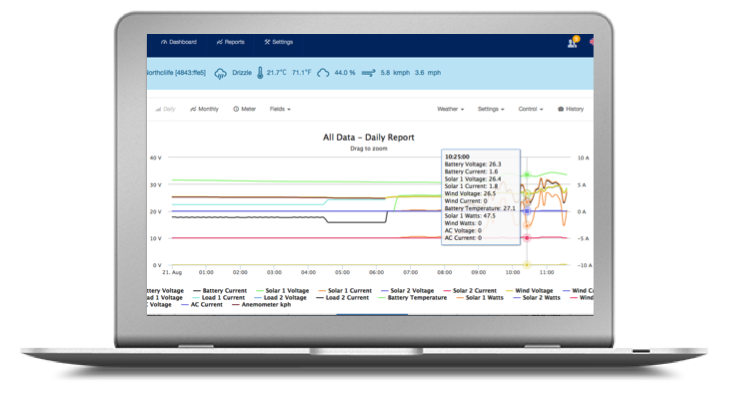733x411 pixels.
Task: Open the Settings dropdown in the toolbar
Action: pos(490,108)
